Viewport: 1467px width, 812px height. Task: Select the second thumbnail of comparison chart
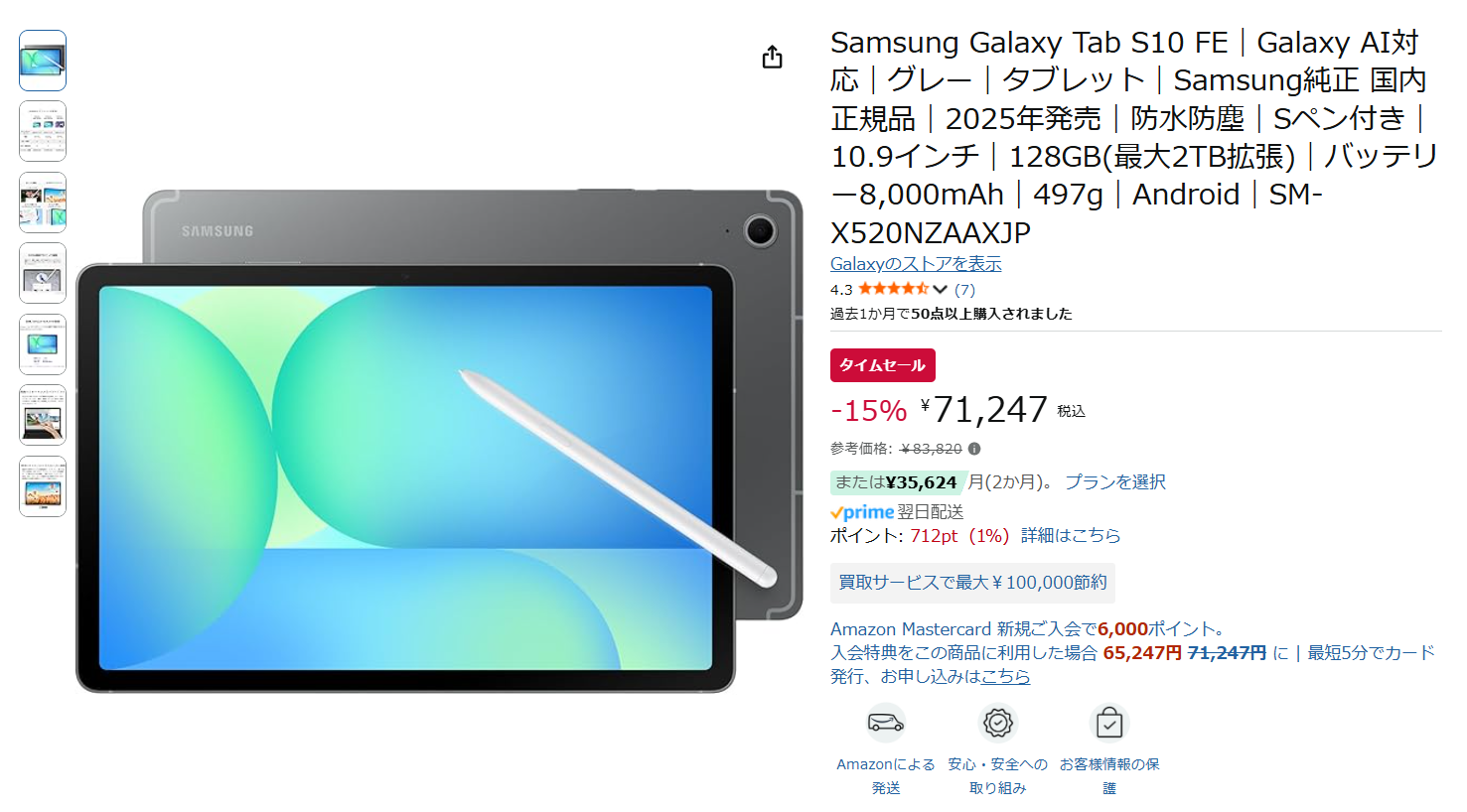pos(43,131)
